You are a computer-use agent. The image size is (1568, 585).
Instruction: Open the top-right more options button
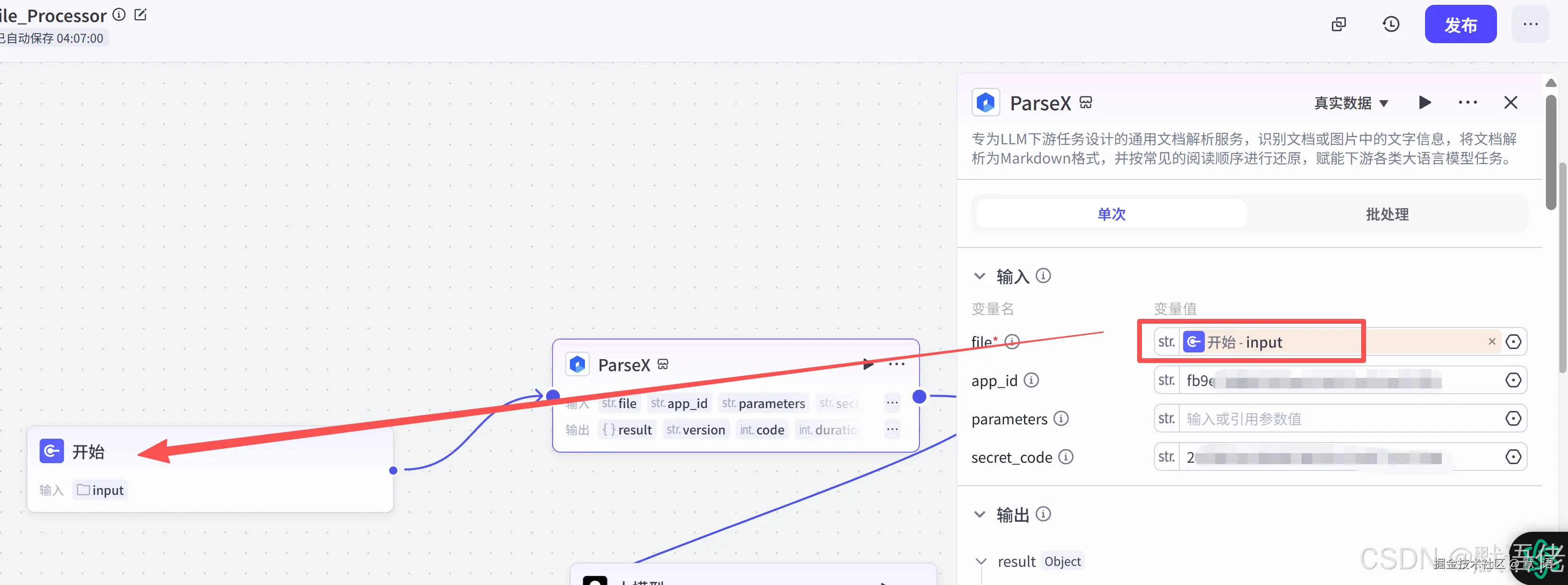[1530, 24]
